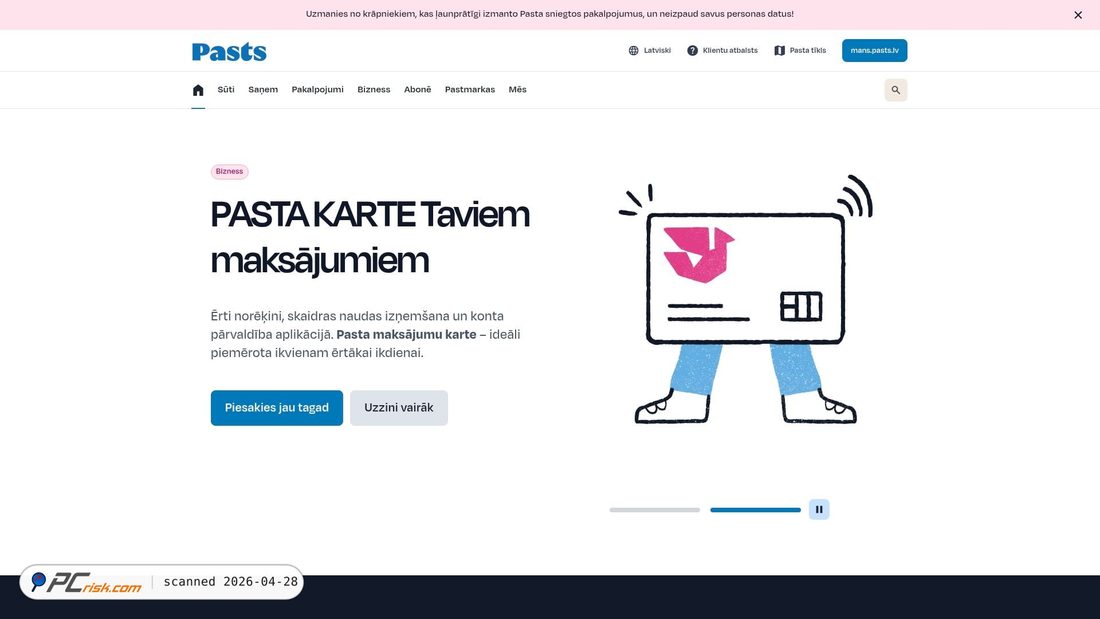Image resolution: width=1100 pixels, height=619 pixels.
Task: Click the mans.pasts.lv button
Action: coord(874,51)
